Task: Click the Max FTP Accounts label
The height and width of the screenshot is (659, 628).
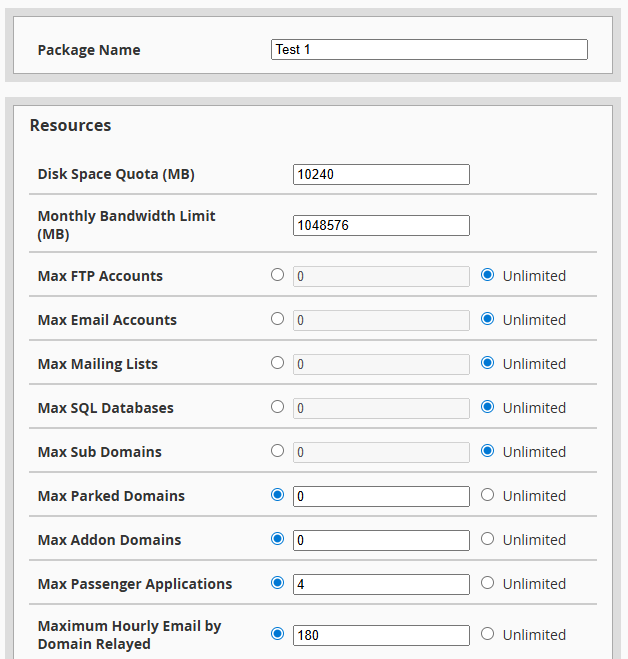Action: [100, 276]
